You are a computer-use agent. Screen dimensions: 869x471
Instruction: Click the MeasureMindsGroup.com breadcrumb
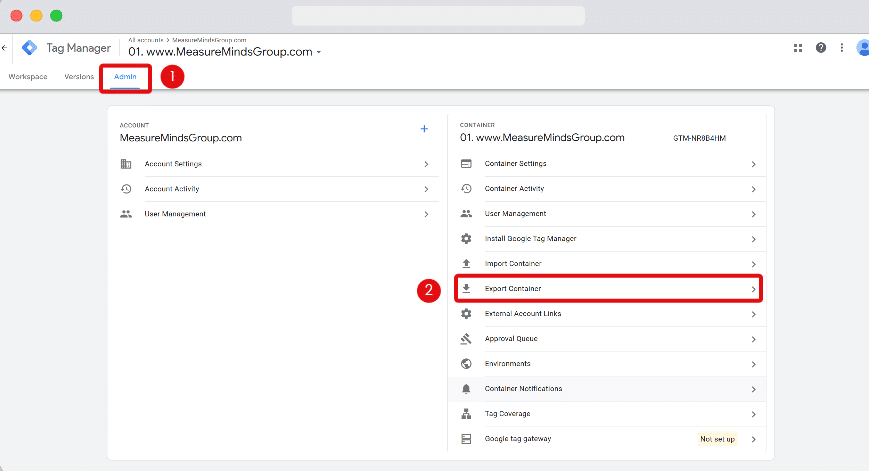(x=209, y=40)
